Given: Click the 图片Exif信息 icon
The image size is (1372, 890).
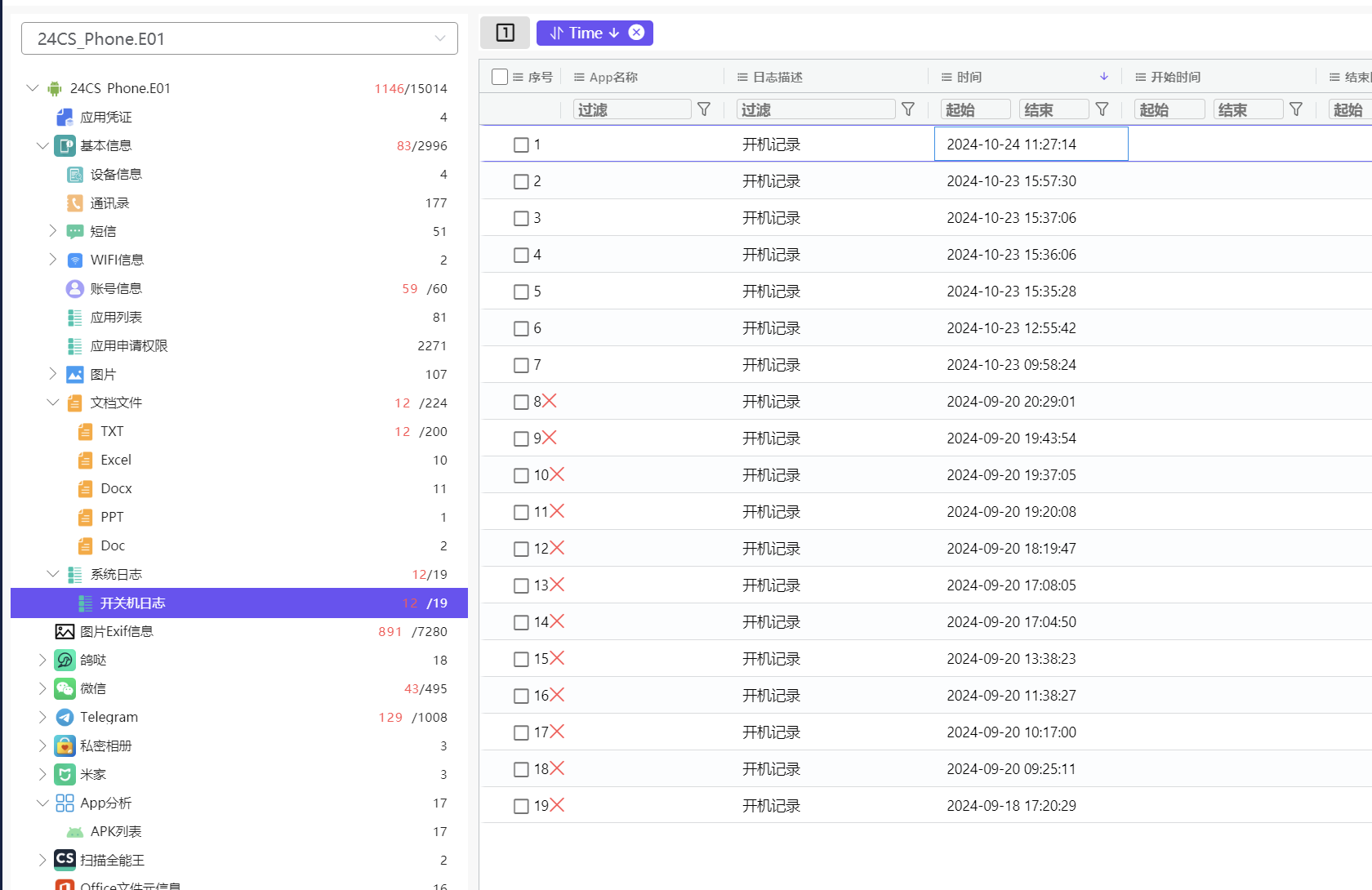Looking at the screenshot, I should [65, 631].
